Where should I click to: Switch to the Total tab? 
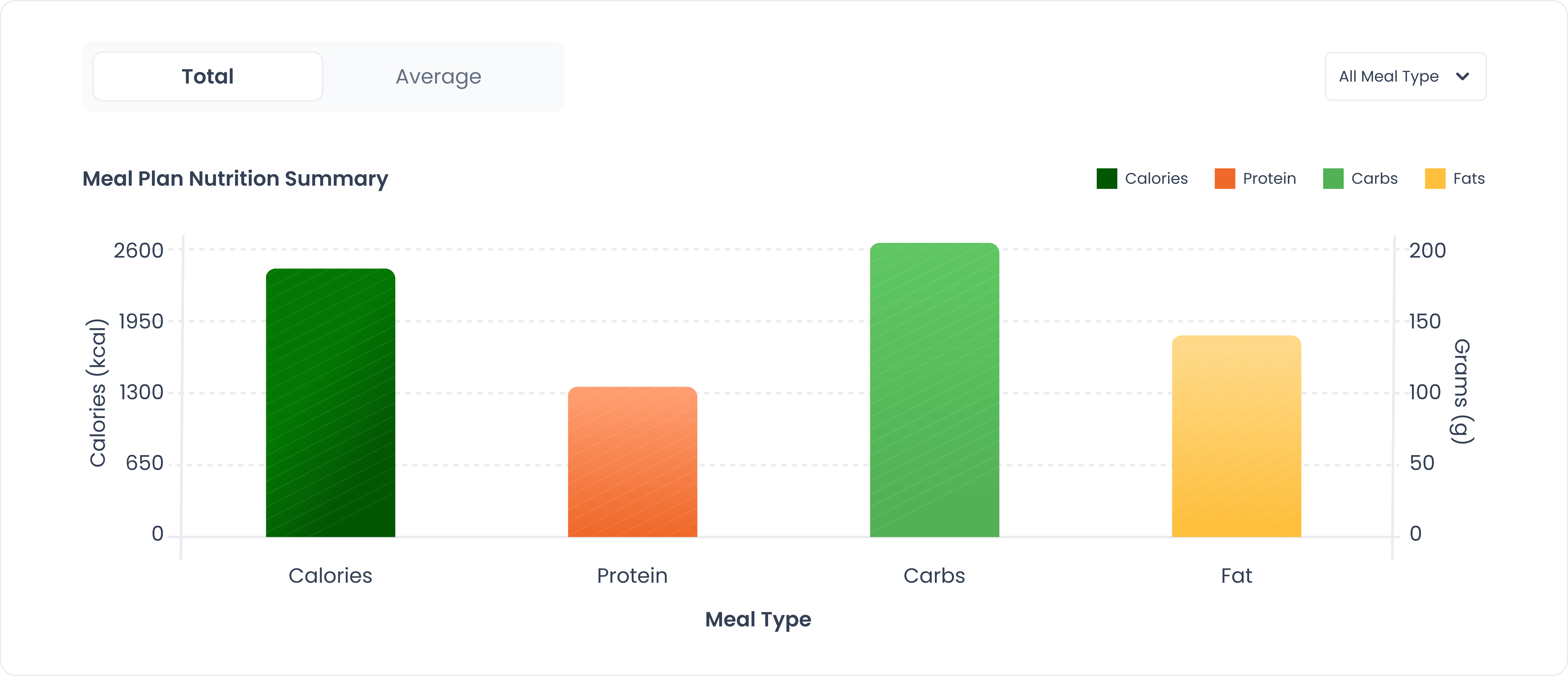point(207,77)
